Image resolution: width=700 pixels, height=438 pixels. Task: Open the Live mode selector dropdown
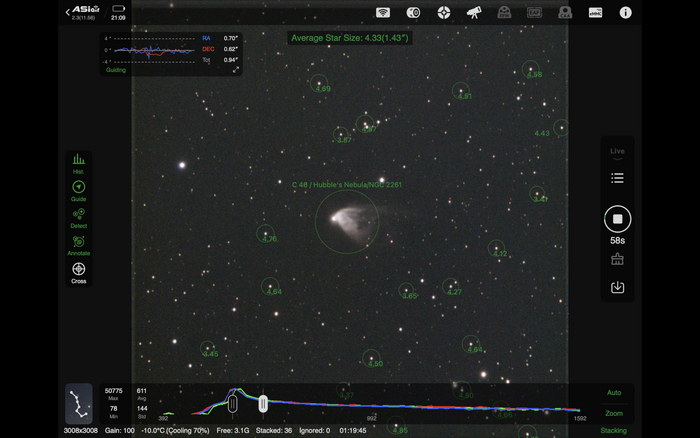617,152
